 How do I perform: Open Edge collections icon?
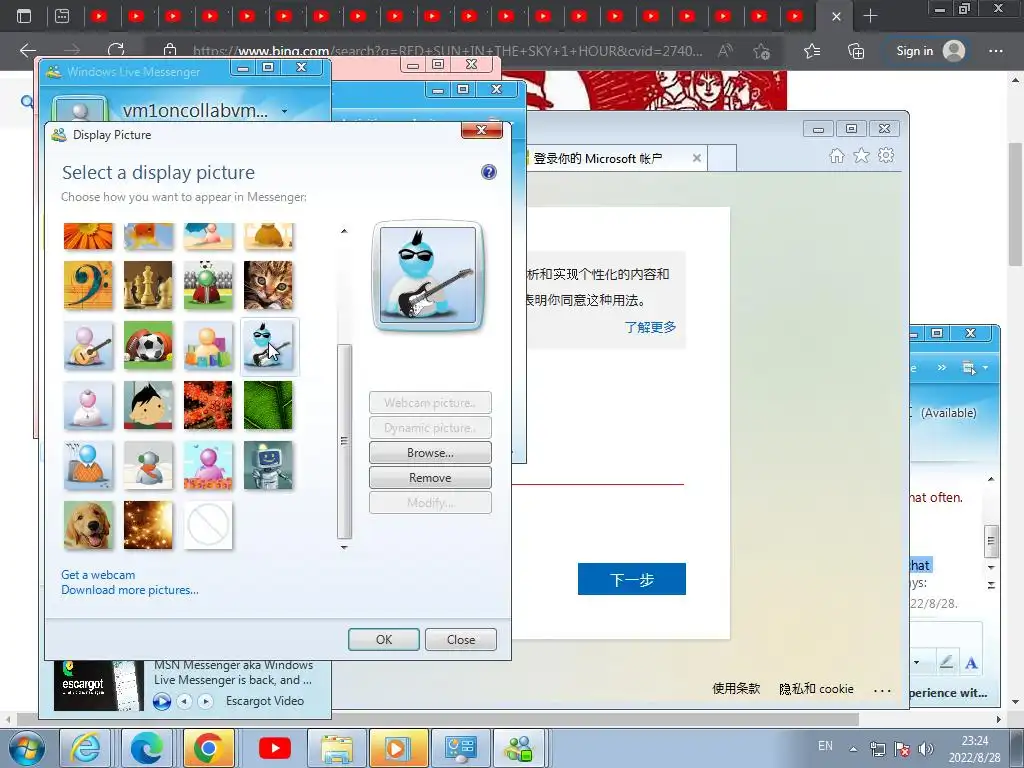[x=856, y=50]
